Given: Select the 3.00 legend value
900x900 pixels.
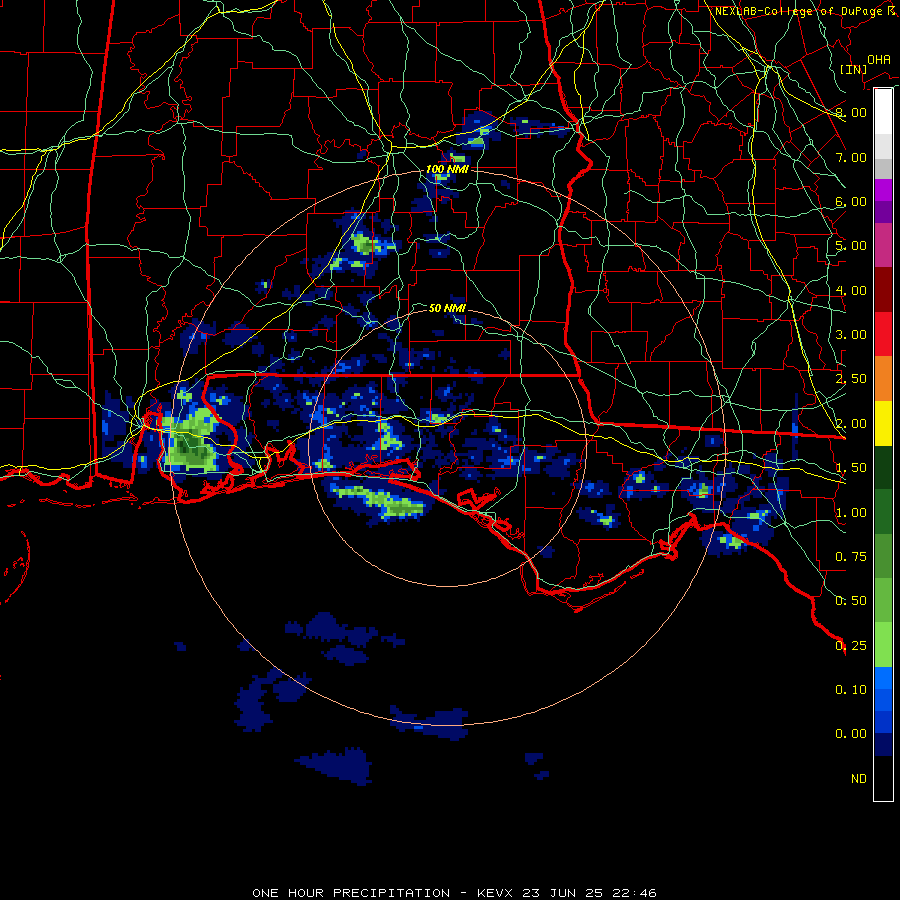Looking at the screenshot, I should tap(851, 335).
